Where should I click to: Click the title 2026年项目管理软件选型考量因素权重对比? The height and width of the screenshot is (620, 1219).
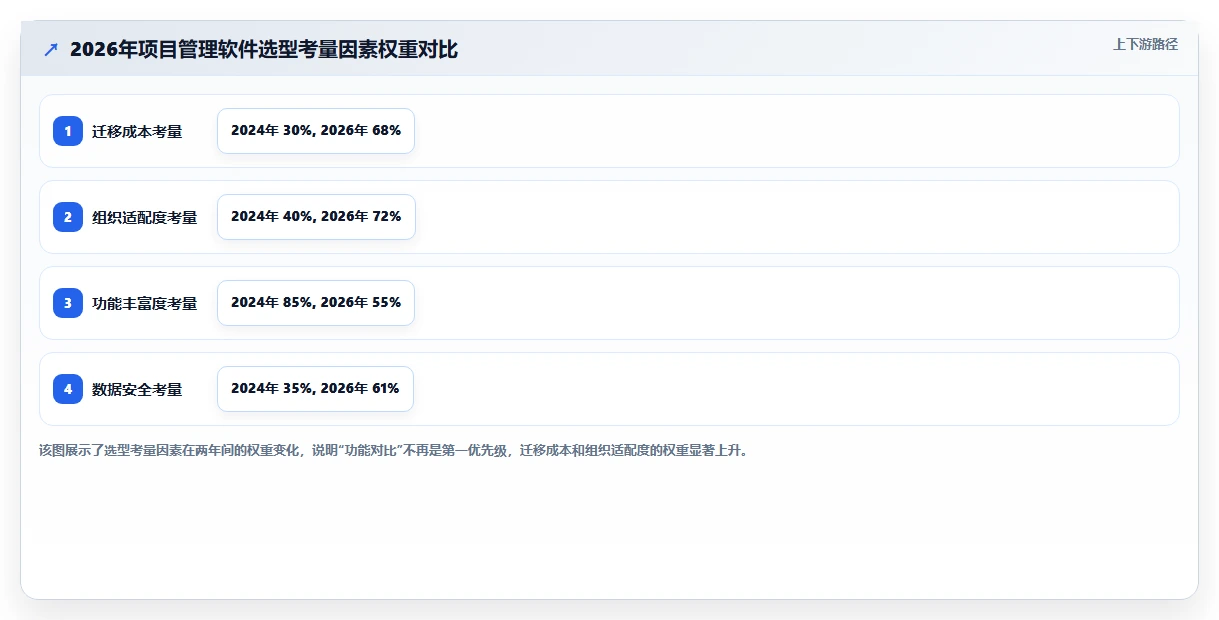264,49
